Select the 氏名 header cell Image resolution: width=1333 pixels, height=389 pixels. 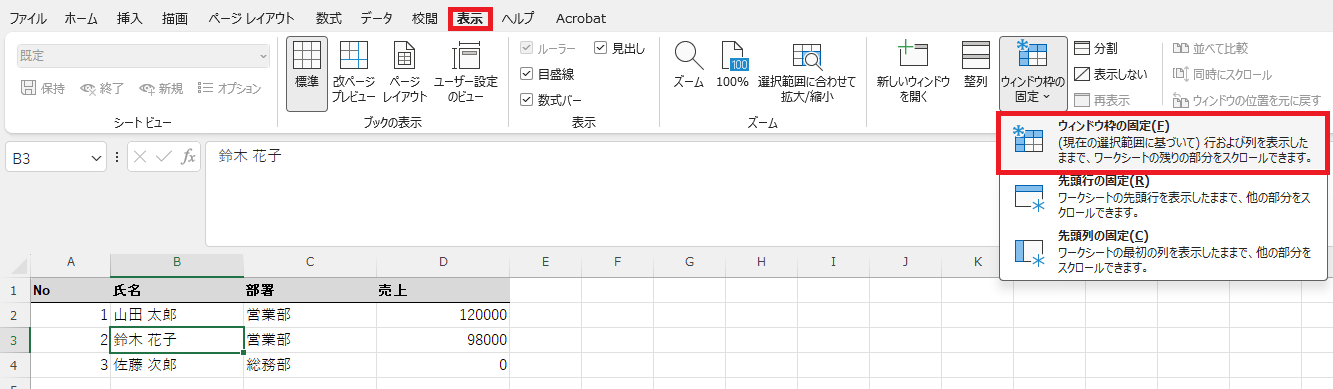tap(177, 290)
